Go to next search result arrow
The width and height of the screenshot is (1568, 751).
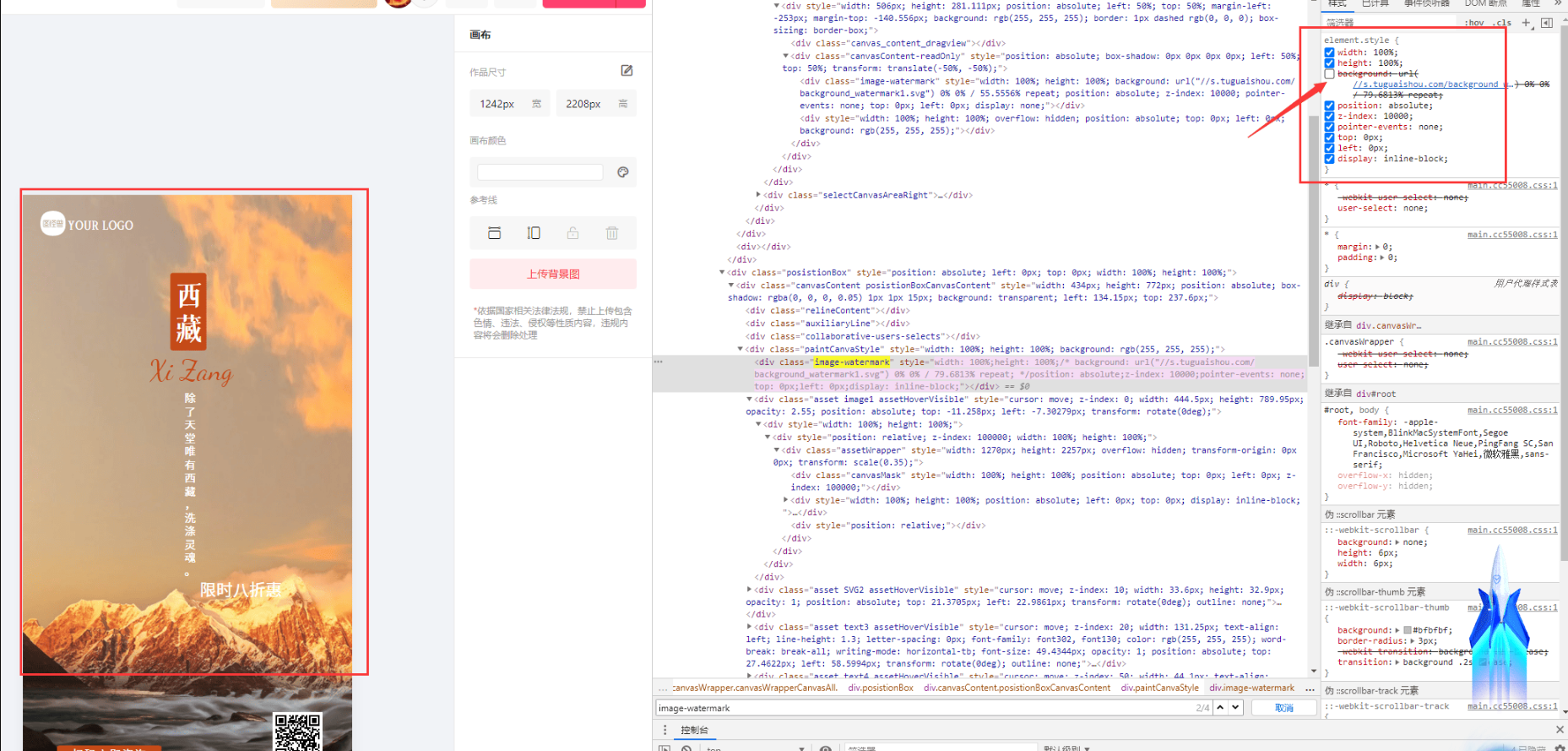coord(1235,707)
